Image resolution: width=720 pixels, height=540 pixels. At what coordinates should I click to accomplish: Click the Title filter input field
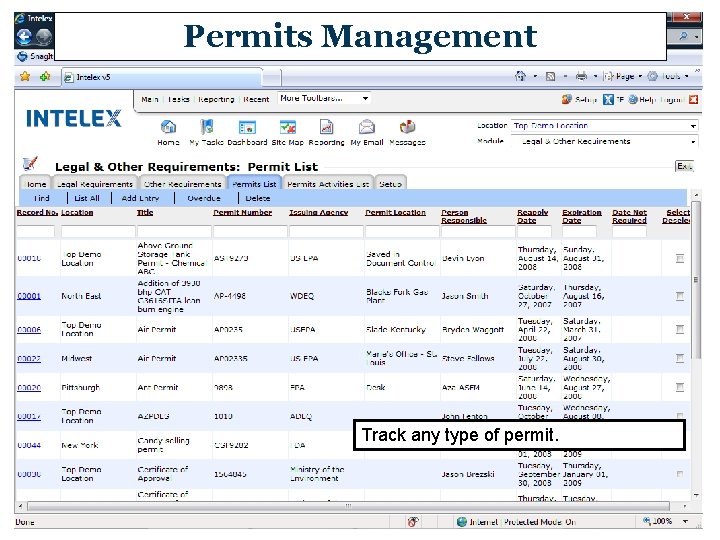[174, 231]
